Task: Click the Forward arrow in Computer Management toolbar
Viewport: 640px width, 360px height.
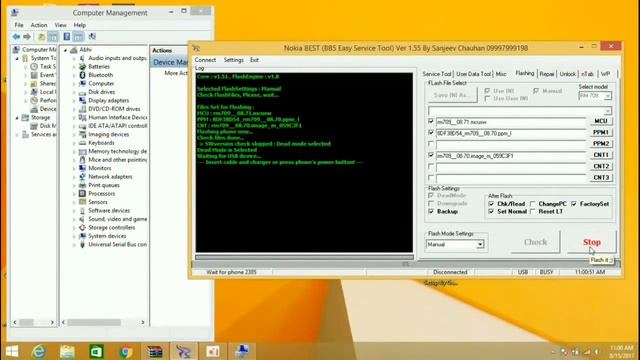Action: click(x=27, y=37)
